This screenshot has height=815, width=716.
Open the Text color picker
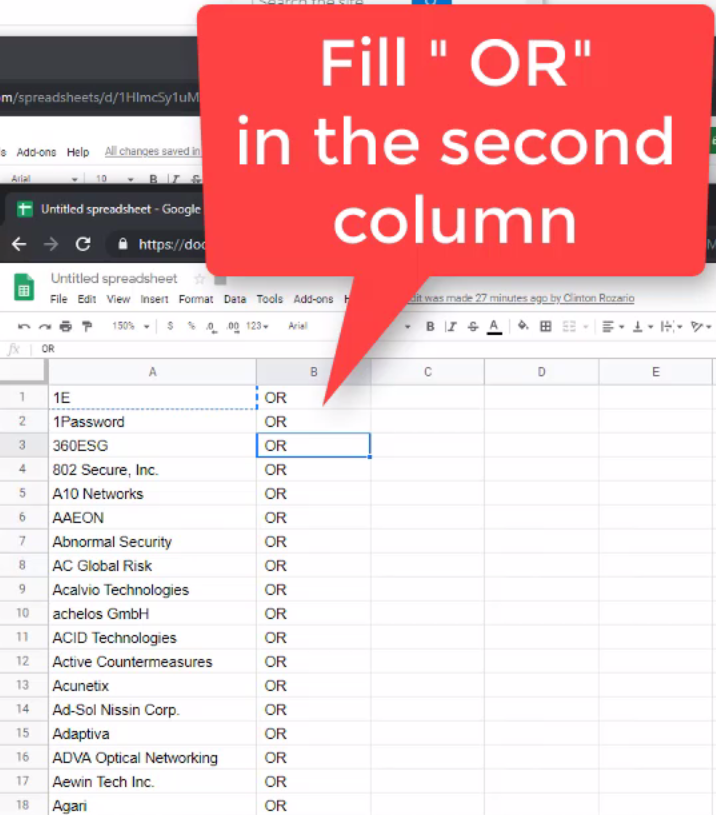pos(494,327)
